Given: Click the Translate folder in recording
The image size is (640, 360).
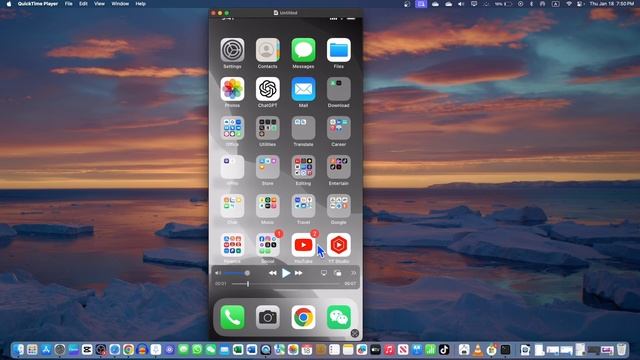Looking at the screenshot, I should [303, 128].
